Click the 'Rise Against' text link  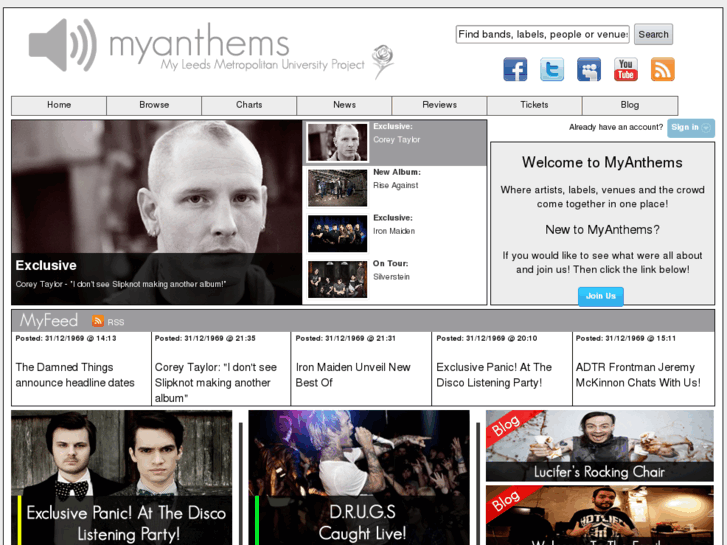click(x=395, y=186)
